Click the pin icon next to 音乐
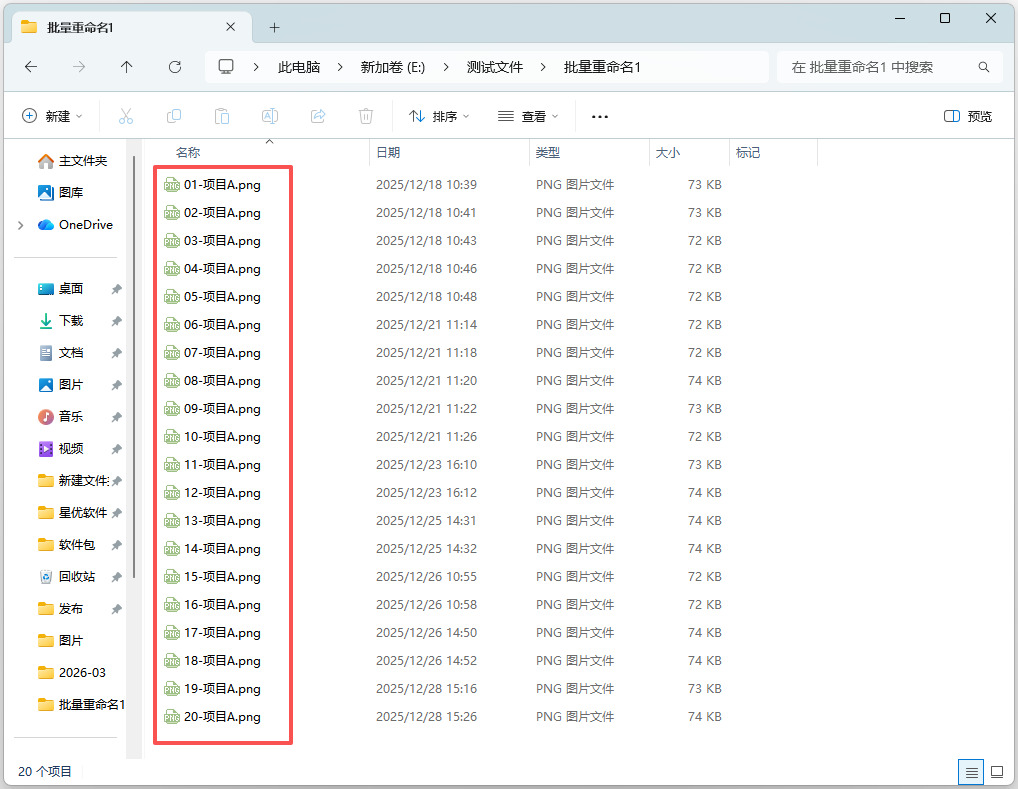This screenshot has height=789, width=1018. click(x=116, y=417)
